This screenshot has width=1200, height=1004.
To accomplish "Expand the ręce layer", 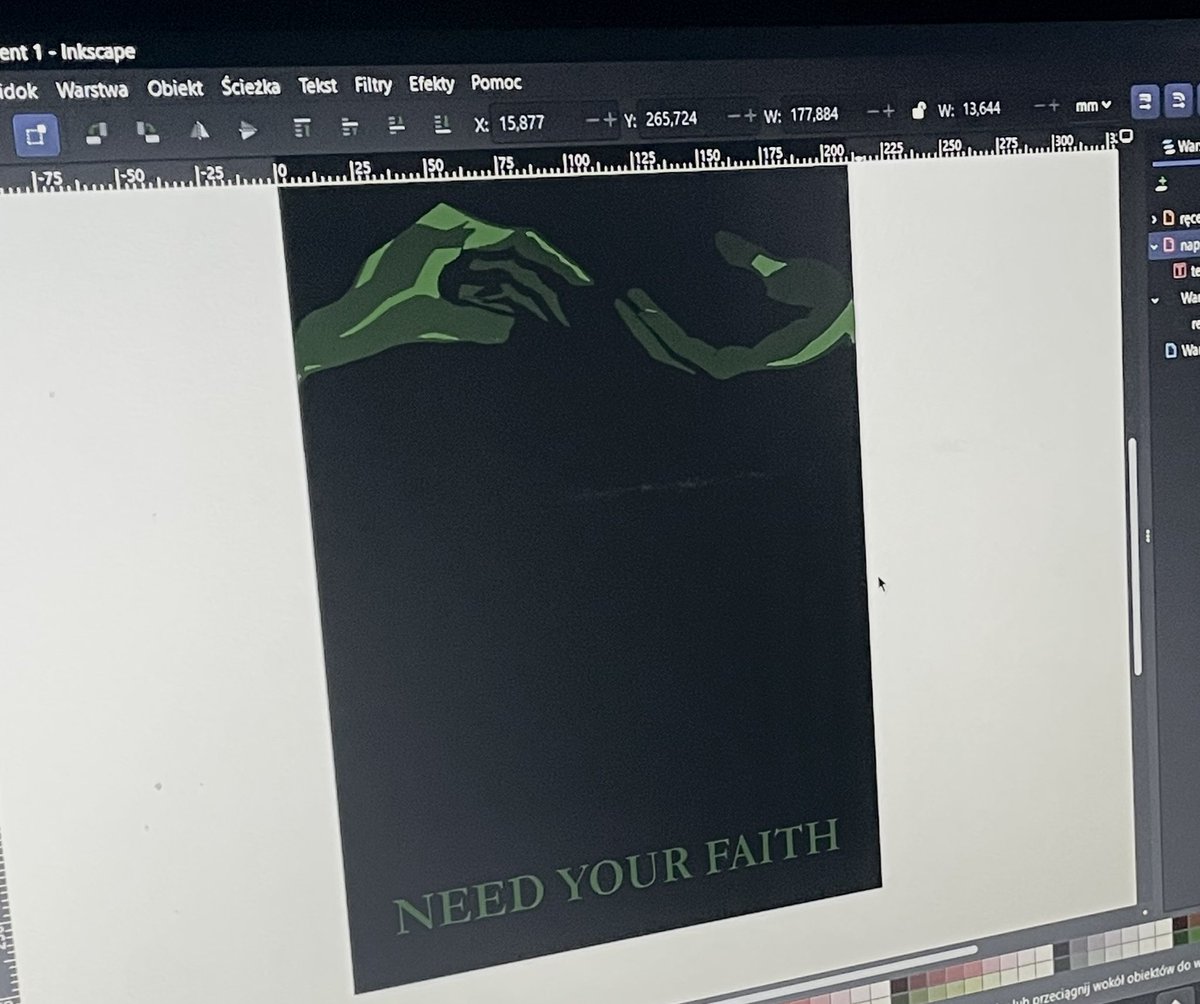I will (1154, 218).
